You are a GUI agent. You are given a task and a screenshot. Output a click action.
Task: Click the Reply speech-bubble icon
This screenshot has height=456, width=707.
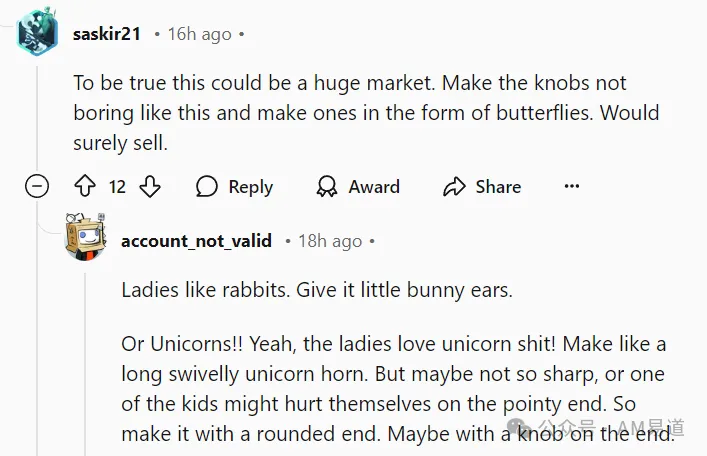click(207, 186)
